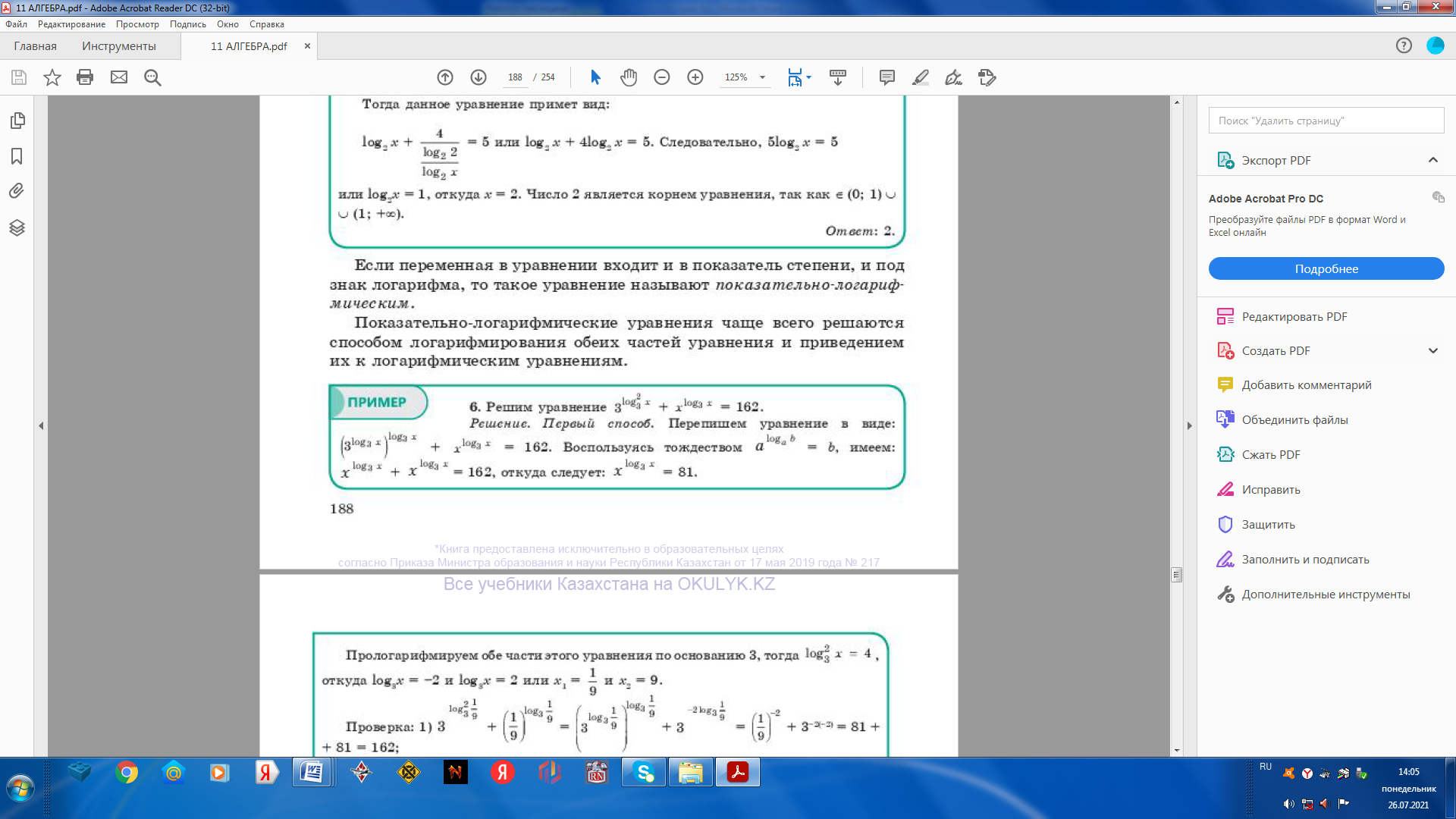
Task: Click the highlighter pen tool
Action: point(920,77)
